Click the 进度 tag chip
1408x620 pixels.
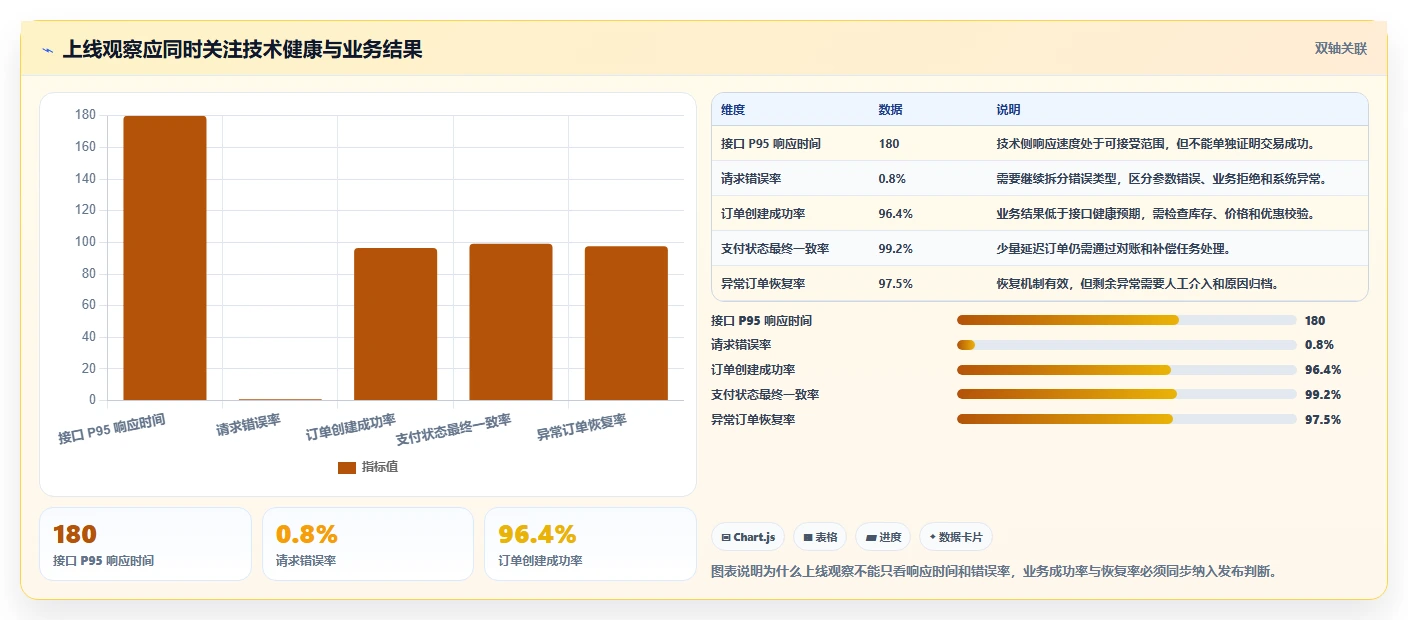pos(883,537)
